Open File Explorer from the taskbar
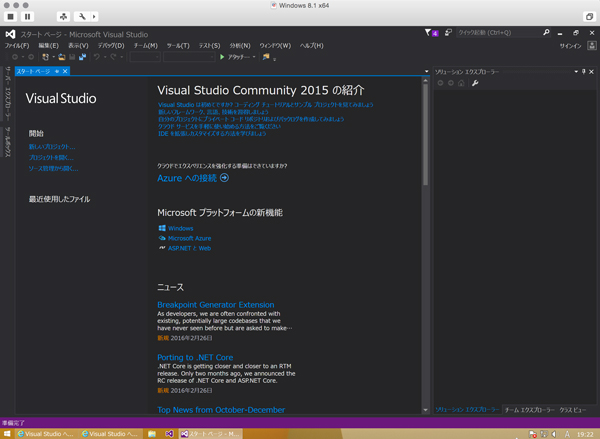 (152, 434)
